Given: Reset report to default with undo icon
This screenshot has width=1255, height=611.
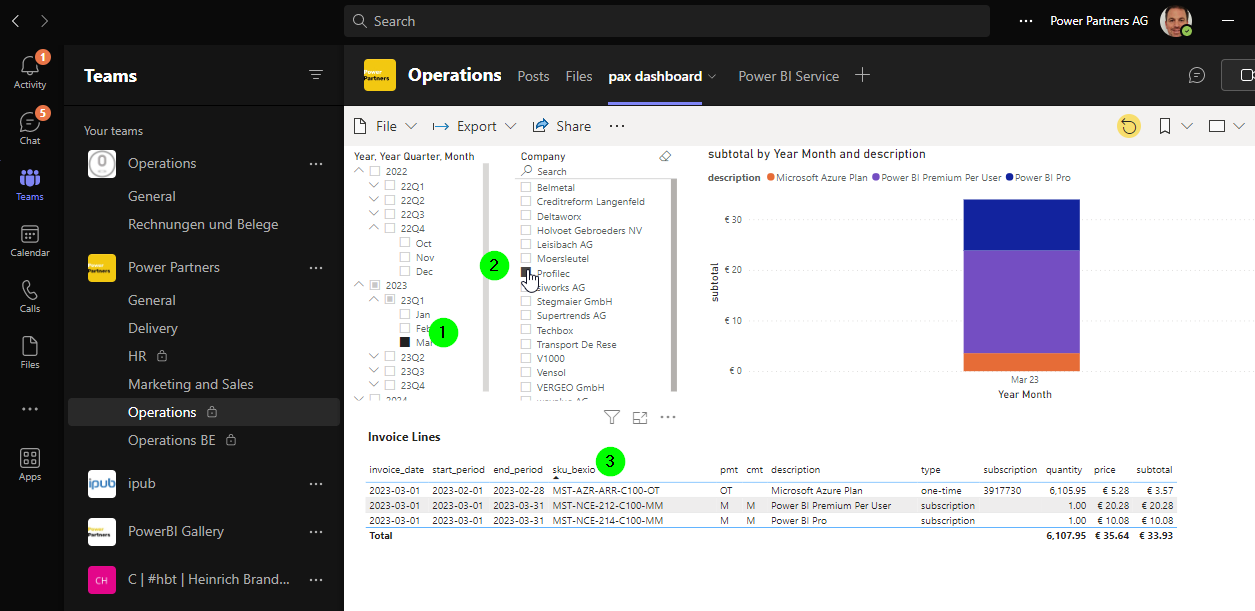Looking at the screenshot, I should click(x=1129, y=126).
